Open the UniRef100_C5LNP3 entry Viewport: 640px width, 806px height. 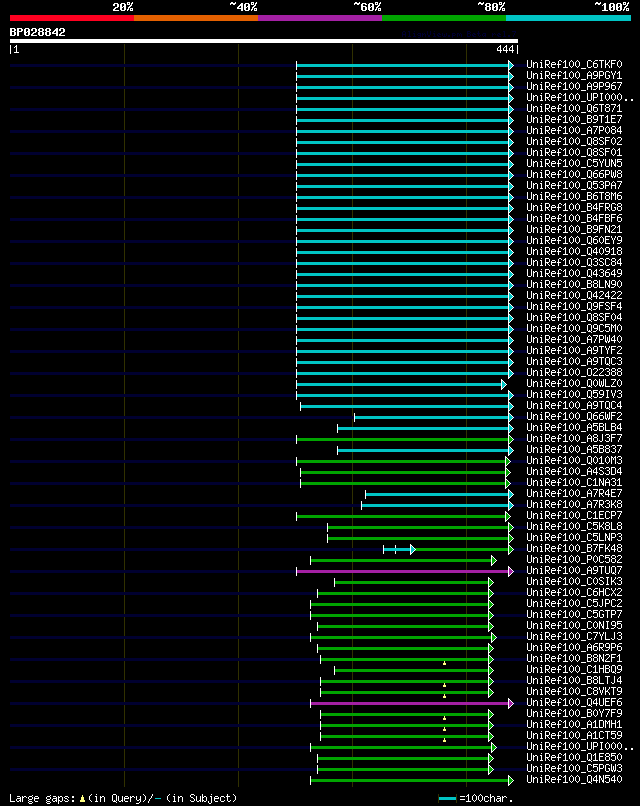(x=574, y=538)
